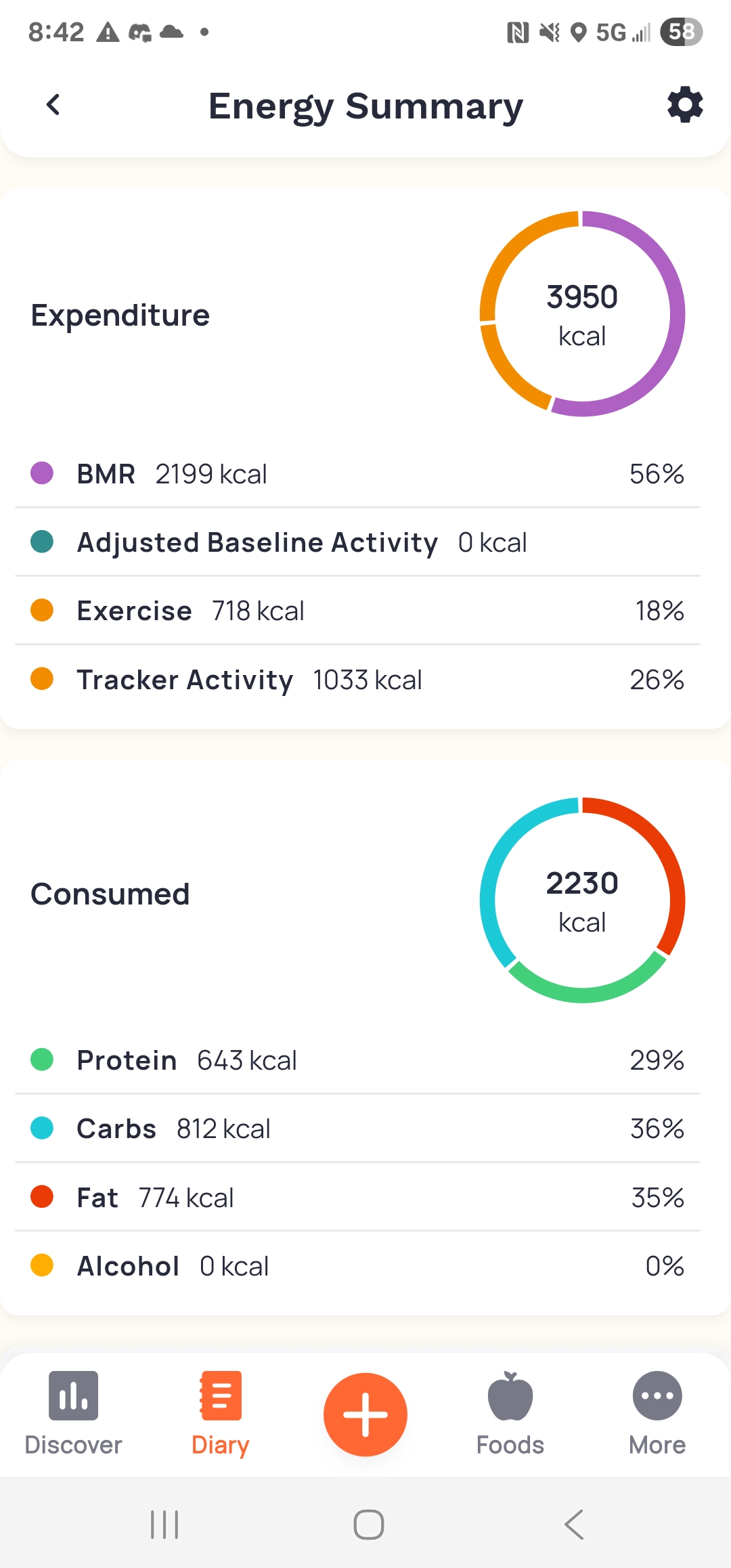Screen dimensions: 731x1568
Task: Select the Protein 643 kcal row
Action: coord(357,1060)
